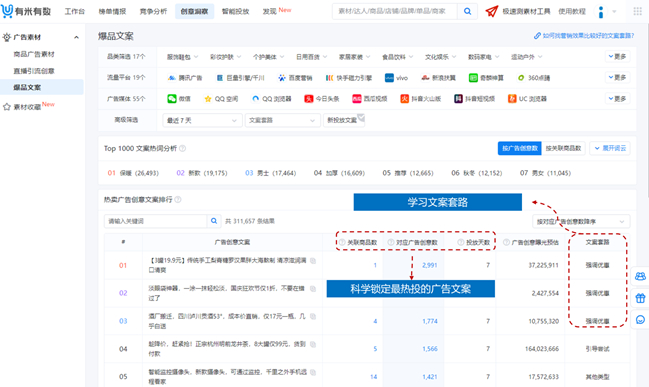
Task: Expand 更多 in the traffic platform row
Action: 618,77
